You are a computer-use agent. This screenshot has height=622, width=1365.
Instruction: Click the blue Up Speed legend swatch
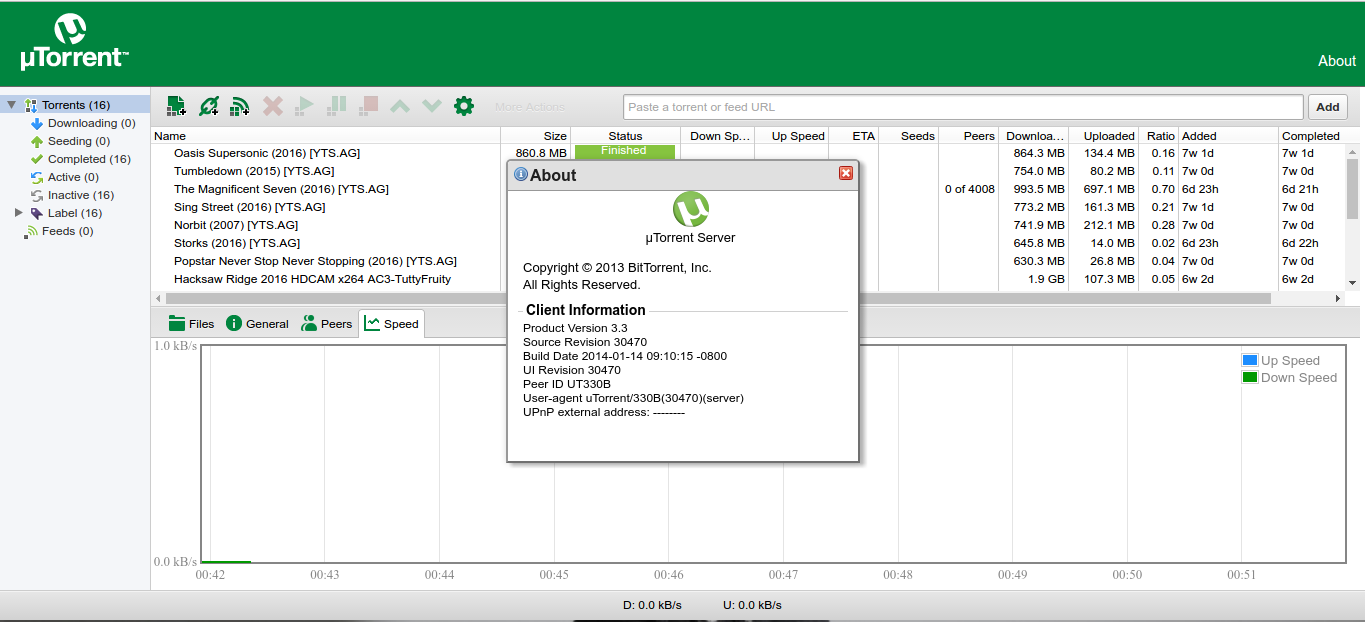(x=1249, y=360)
